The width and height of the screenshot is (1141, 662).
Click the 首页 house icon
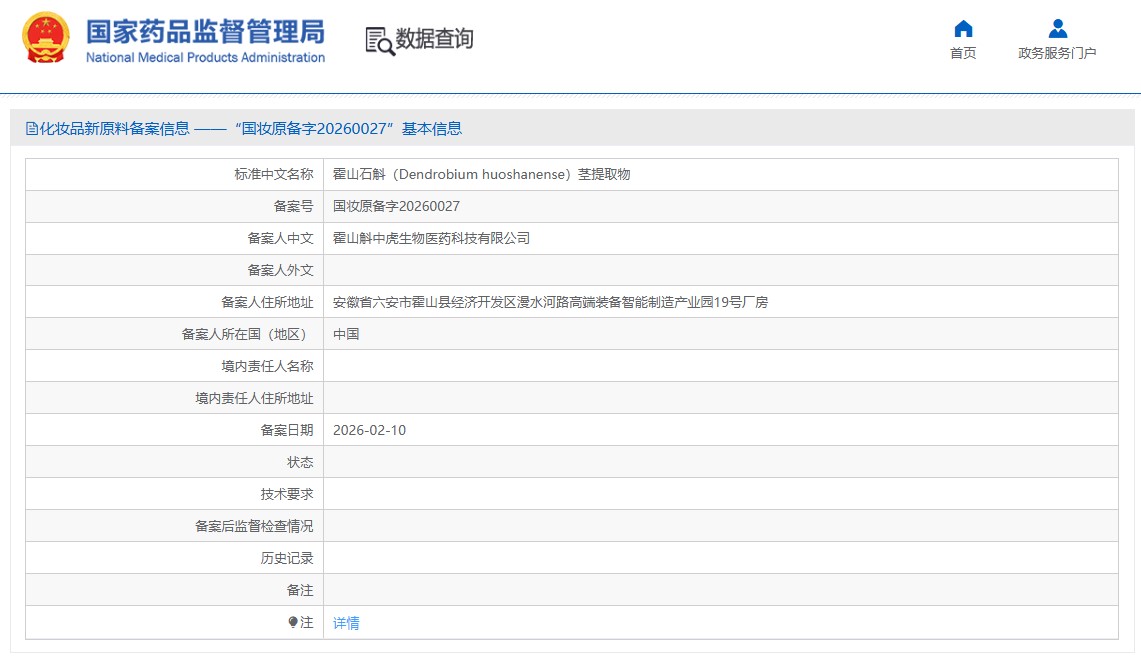963,29
